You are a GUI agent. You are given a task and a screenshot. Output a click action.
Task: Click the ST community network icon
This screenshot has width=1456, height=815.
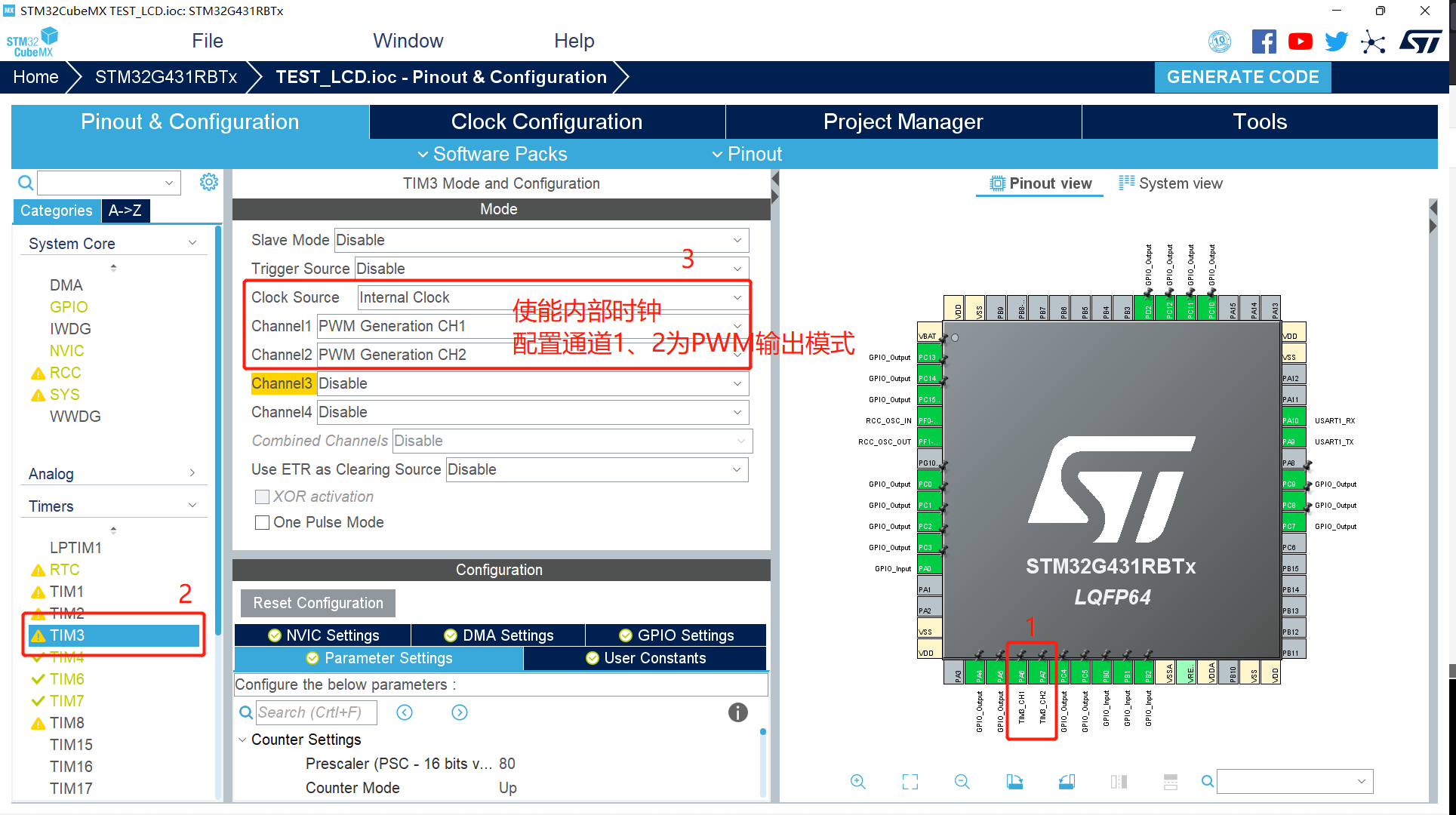(x=1373, y=42)
